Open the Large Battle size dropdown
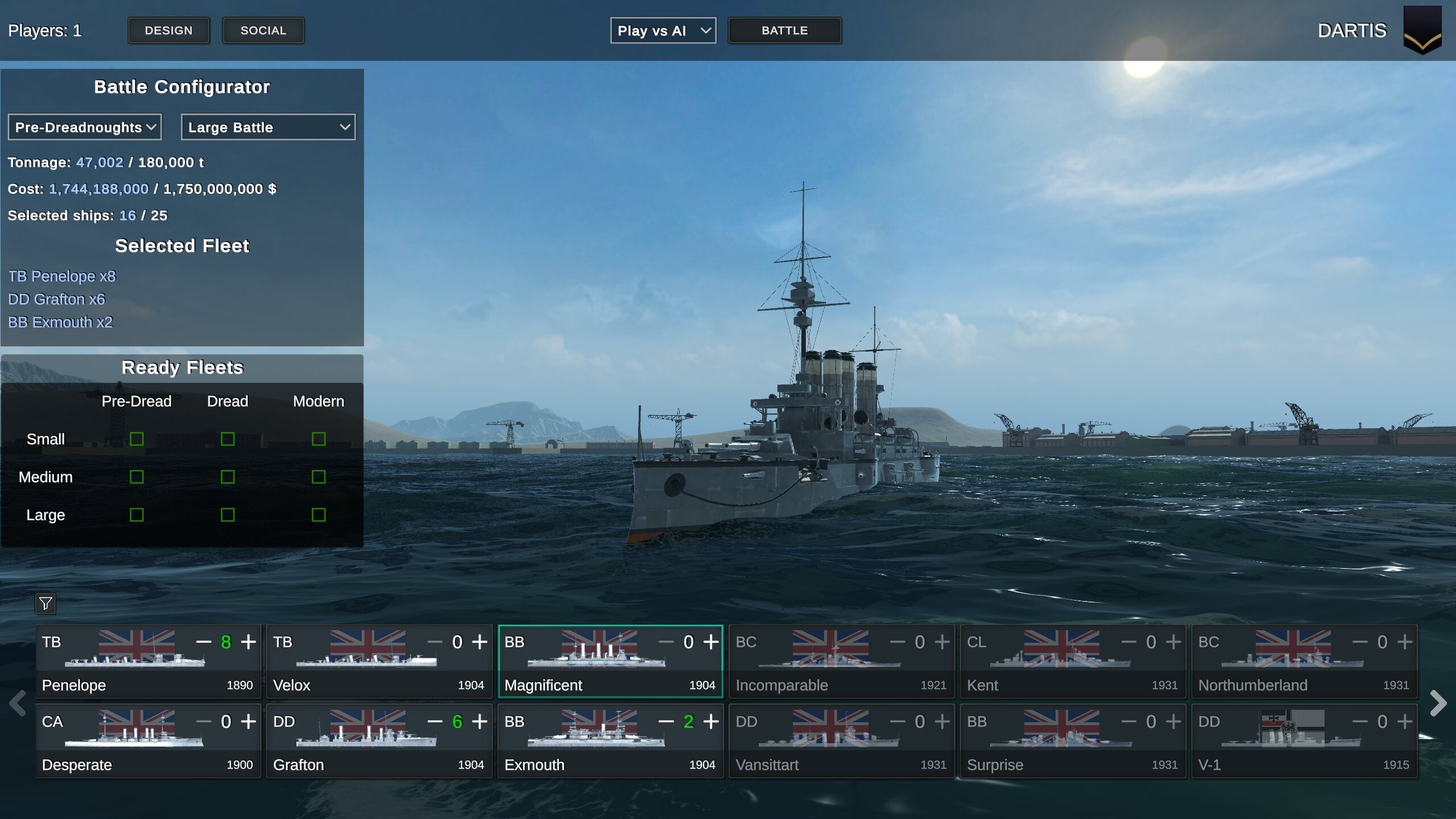Viewport: 1456px width, 819px height. click(268, 127)
